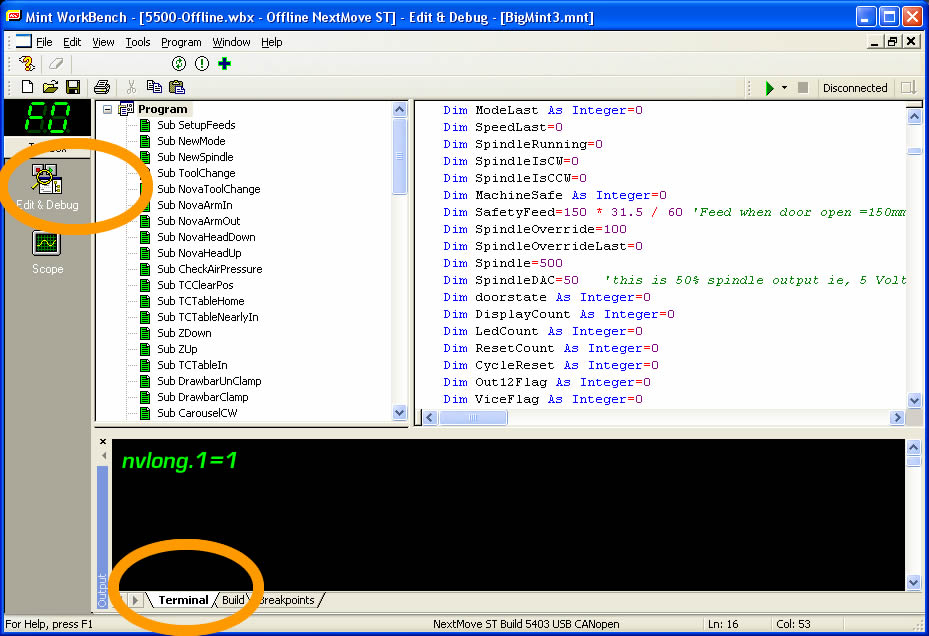Close the Output pane with its small X
This screenshot has height=636, width=929.
pyautogui.click(x=103, y=442)
